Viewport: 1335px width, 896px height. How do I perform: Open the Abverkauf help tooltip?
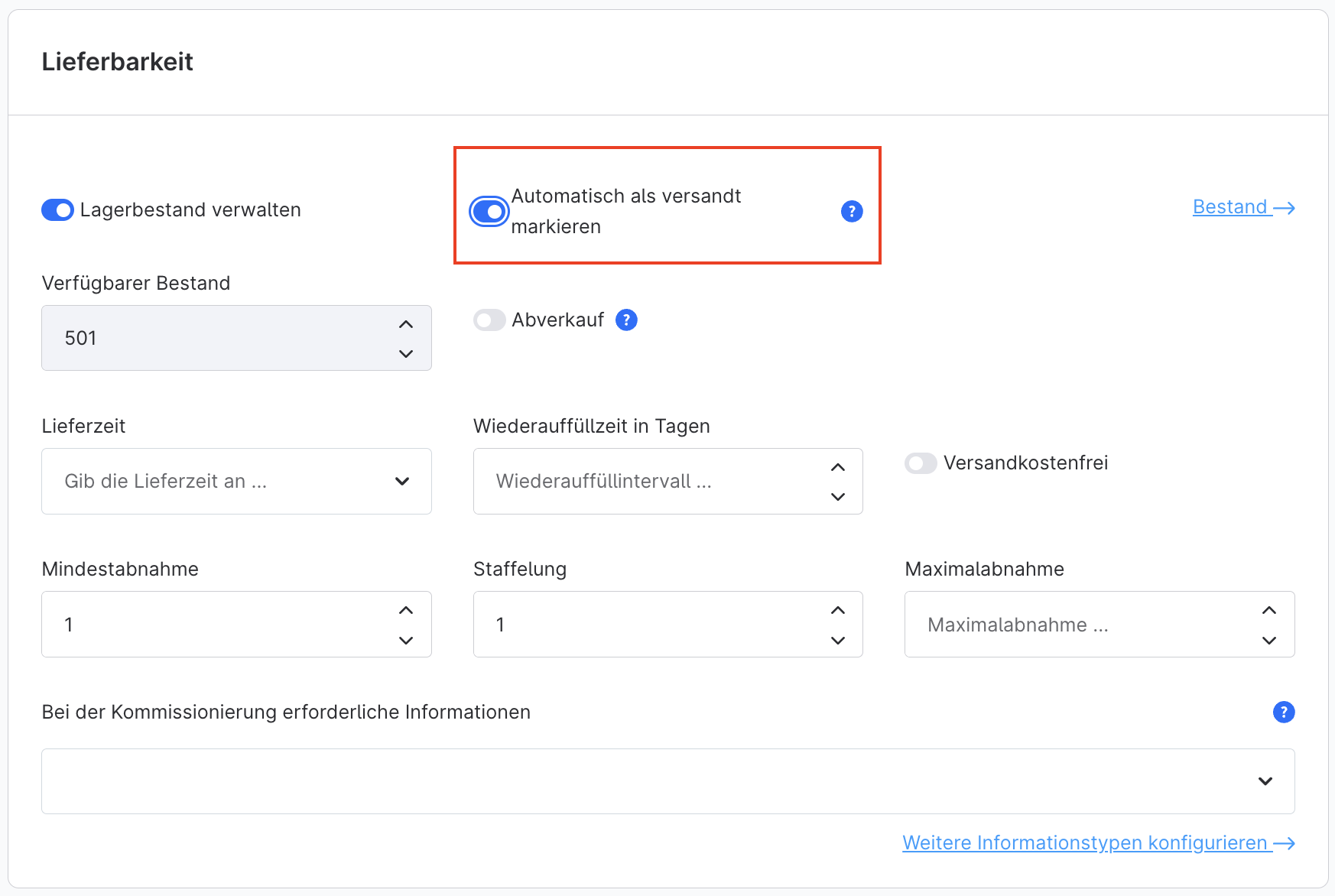point(626,320)
